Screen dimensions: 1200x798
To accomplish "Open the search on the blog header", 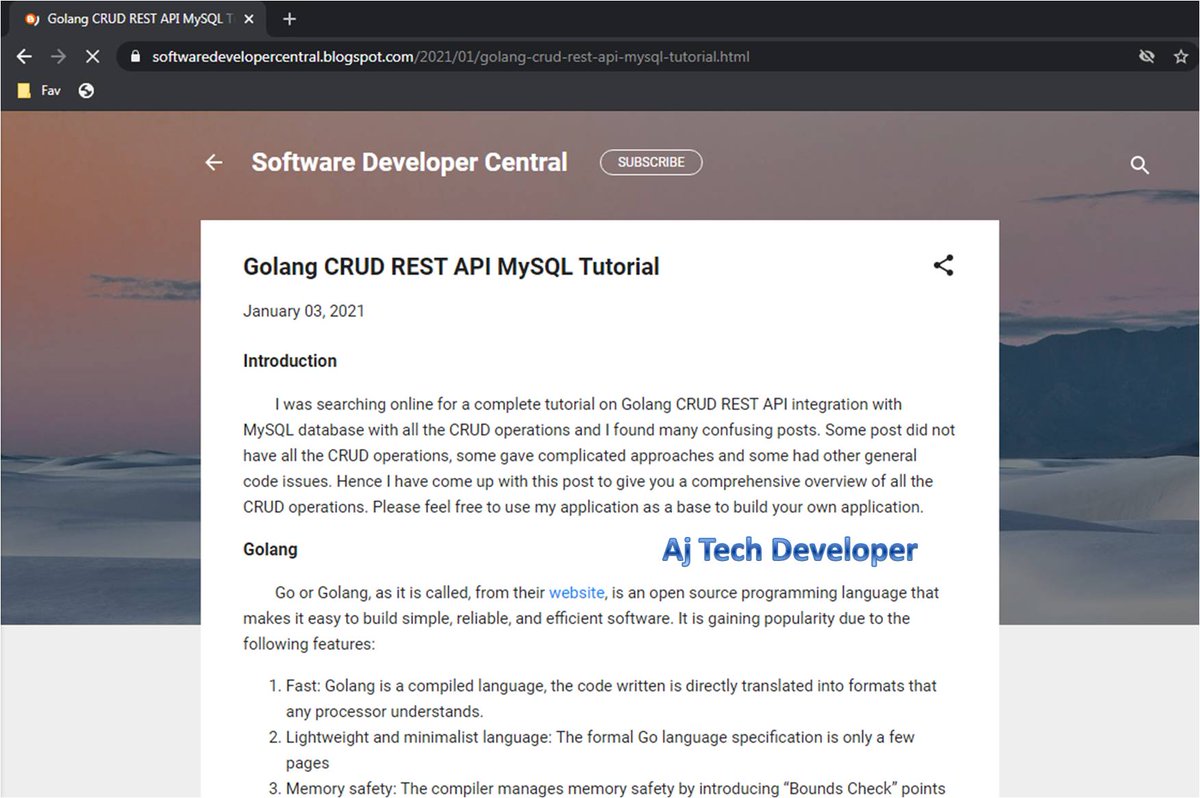I will click(1139, 165).
